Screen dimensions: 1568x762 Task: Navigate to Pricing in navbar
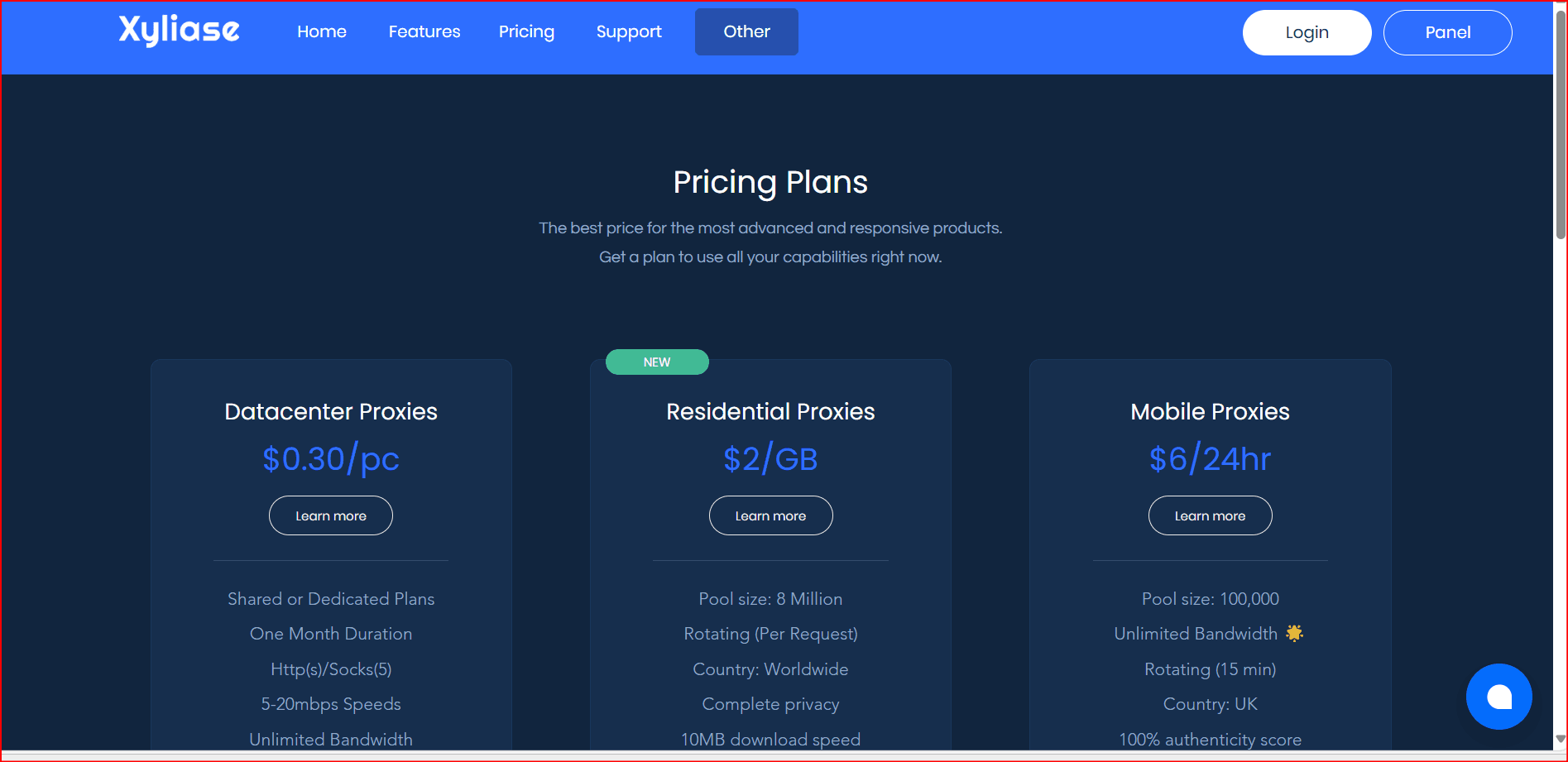526,31
